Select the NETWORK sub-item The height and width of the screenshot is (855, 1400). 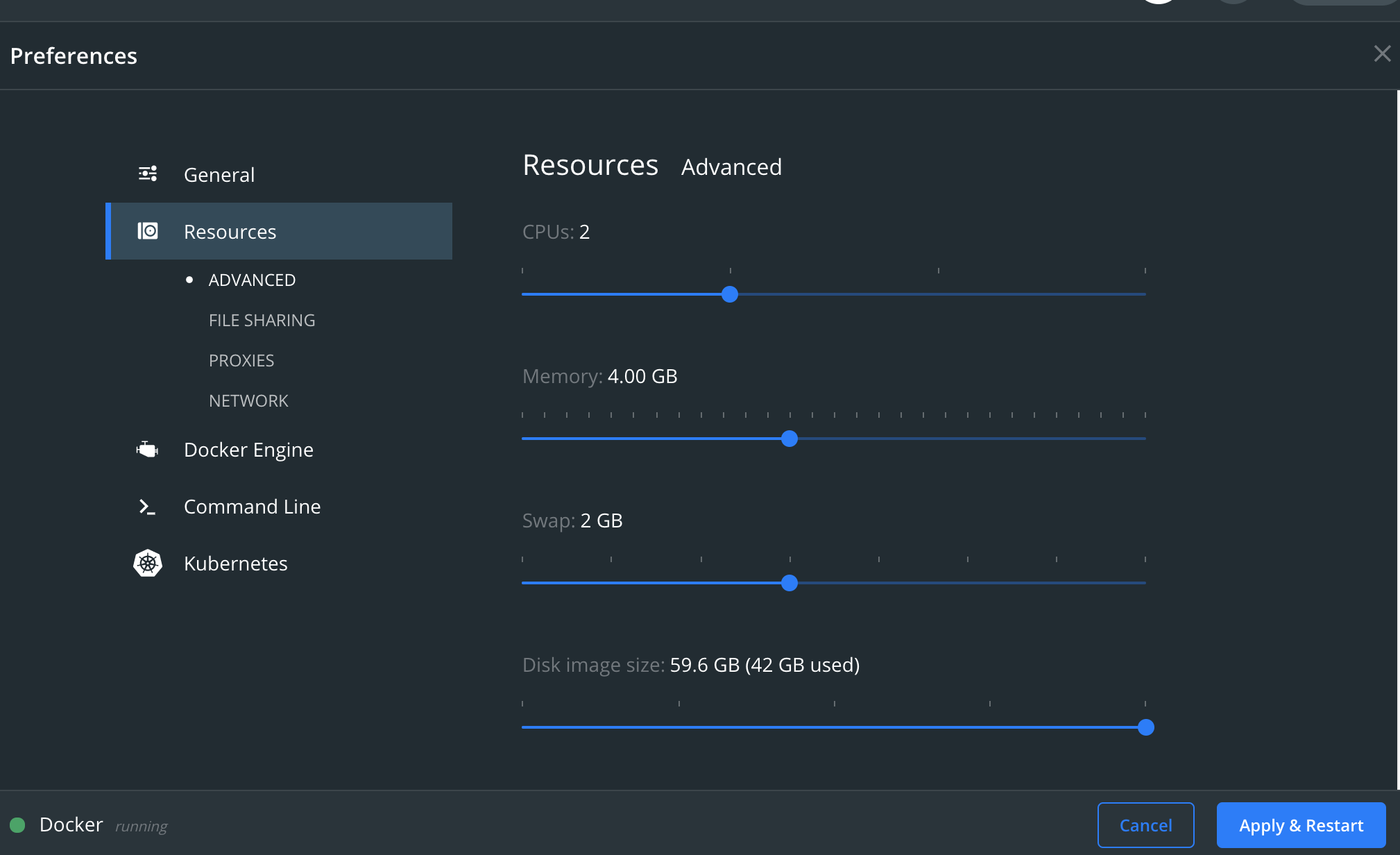(248, 400)
